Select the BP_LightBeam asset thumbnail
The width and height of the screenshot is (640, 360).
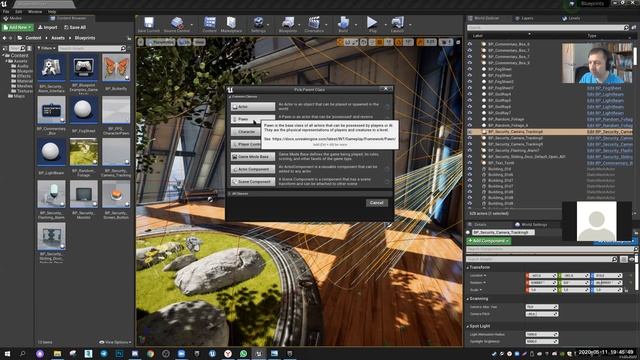(51, 151)
